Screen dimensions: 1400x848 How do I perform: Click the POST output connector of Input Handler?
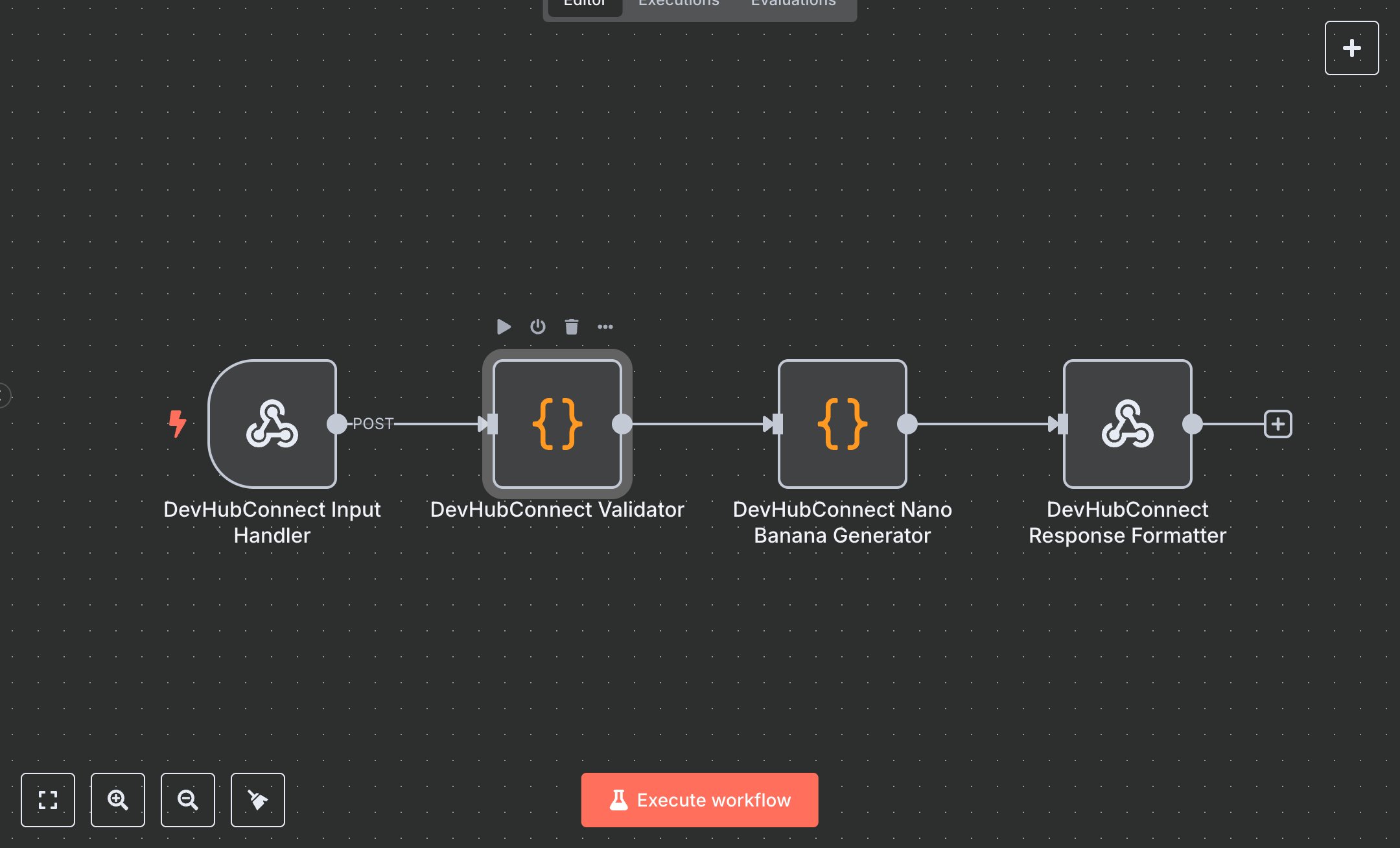[336, 425]
